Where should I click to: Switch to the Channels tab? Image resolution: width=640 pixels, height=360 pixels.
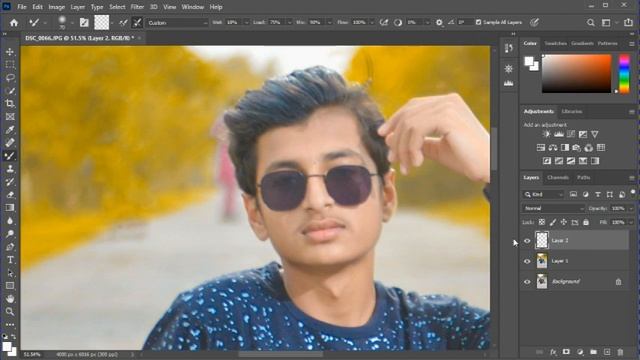click(558, 178)
